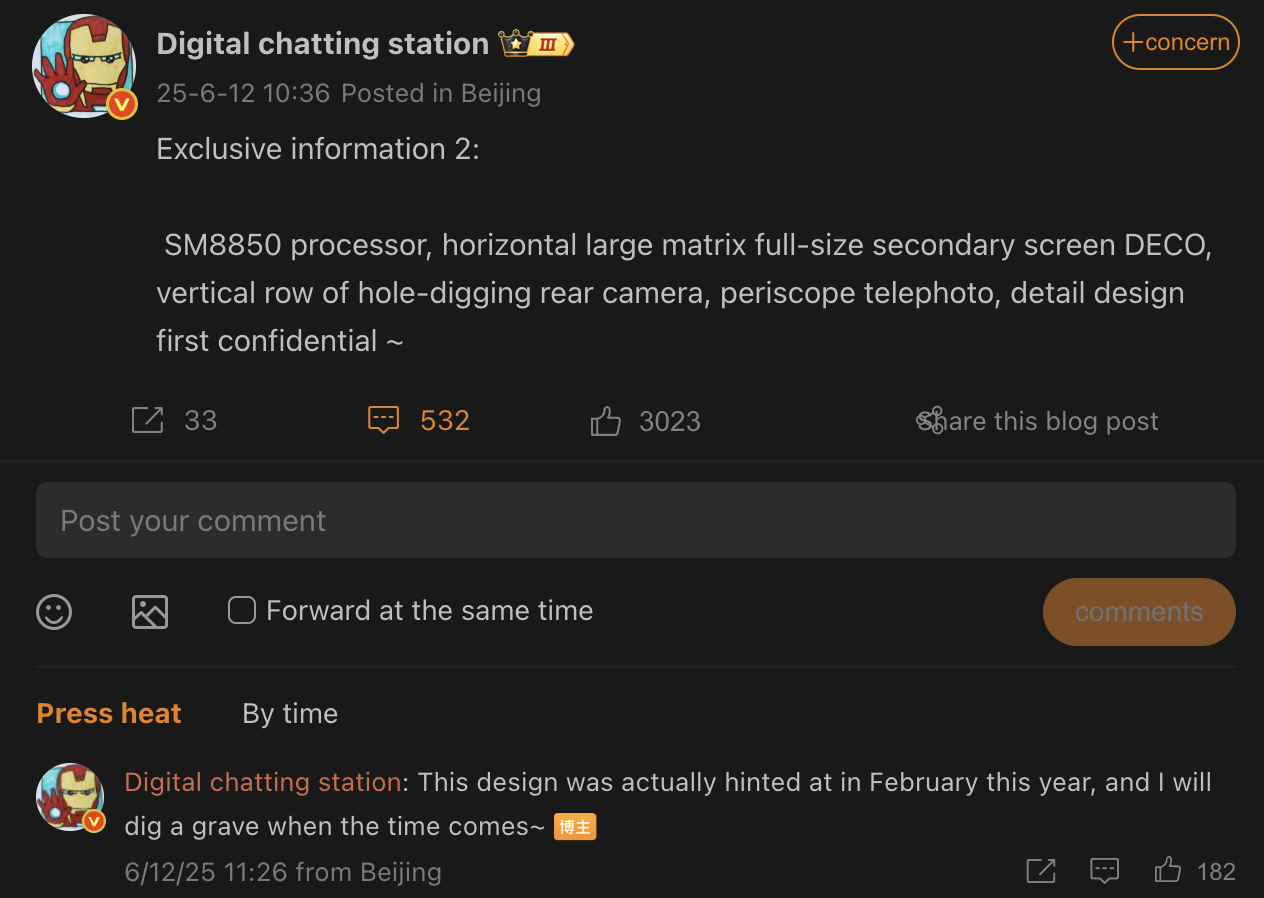This screenshot has height=898, width=1264.
Task: Click the +concern follow button
Action: (1176, 42)
